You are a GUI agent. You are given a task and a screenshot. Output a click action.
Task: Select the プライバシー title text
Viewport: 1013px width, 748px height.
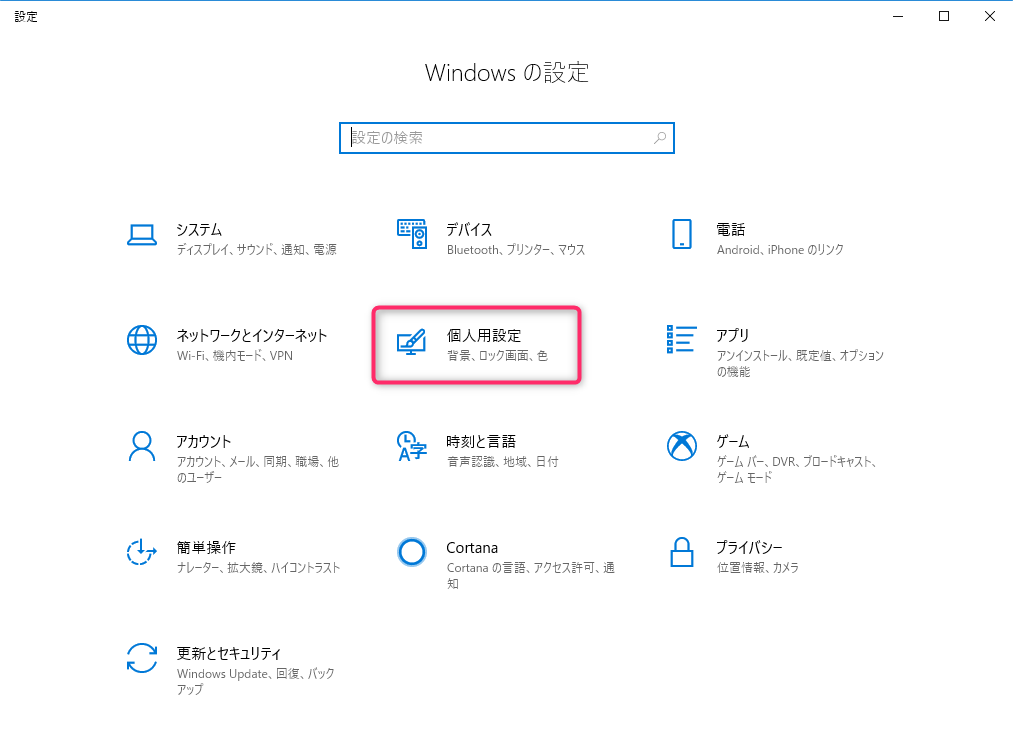(749, 547)
